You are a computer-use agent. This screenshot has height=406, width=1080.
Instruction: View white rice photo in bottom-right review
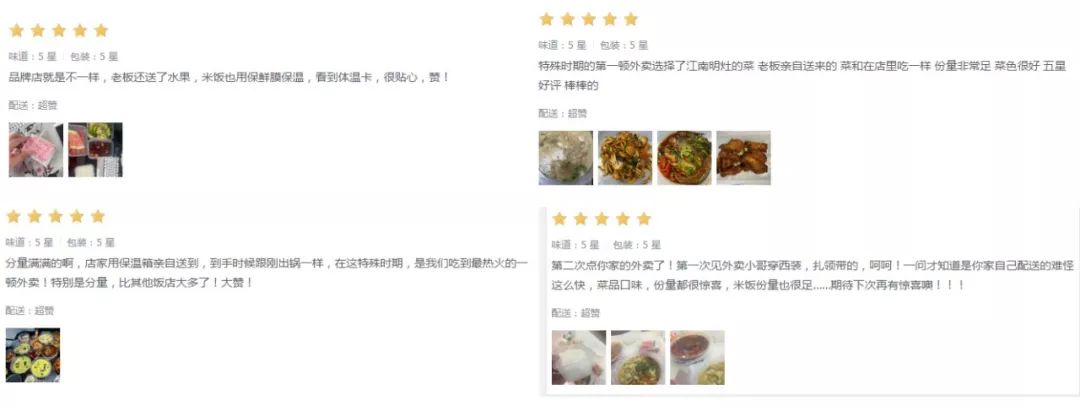click(579, 357)
